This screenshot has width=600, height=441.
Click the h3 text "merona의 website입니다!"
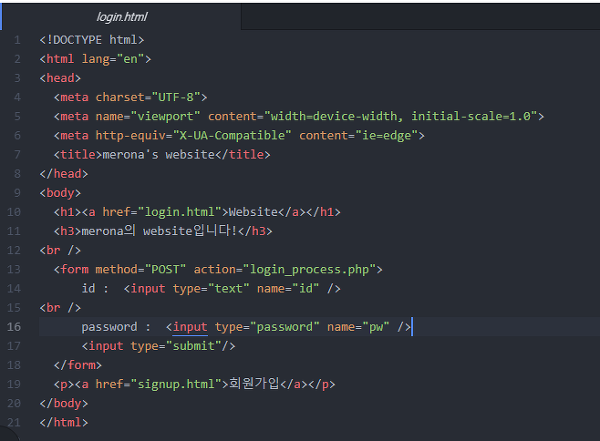[159, 231]
